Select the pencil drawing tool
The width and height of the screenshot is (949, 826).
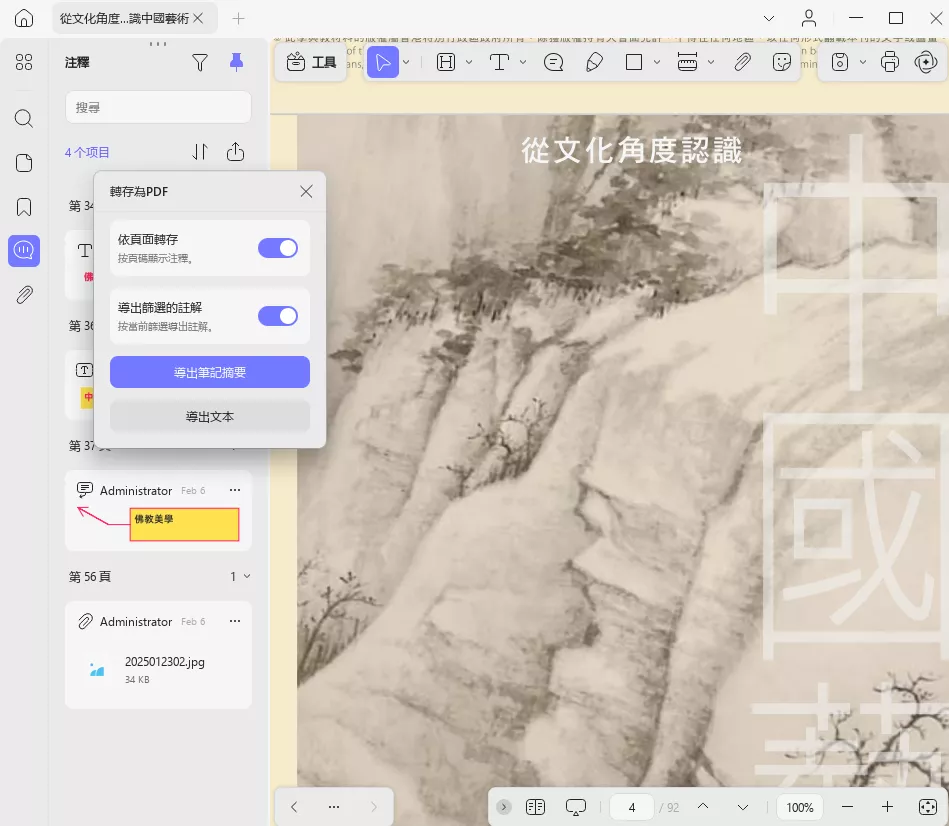[594, 62]
